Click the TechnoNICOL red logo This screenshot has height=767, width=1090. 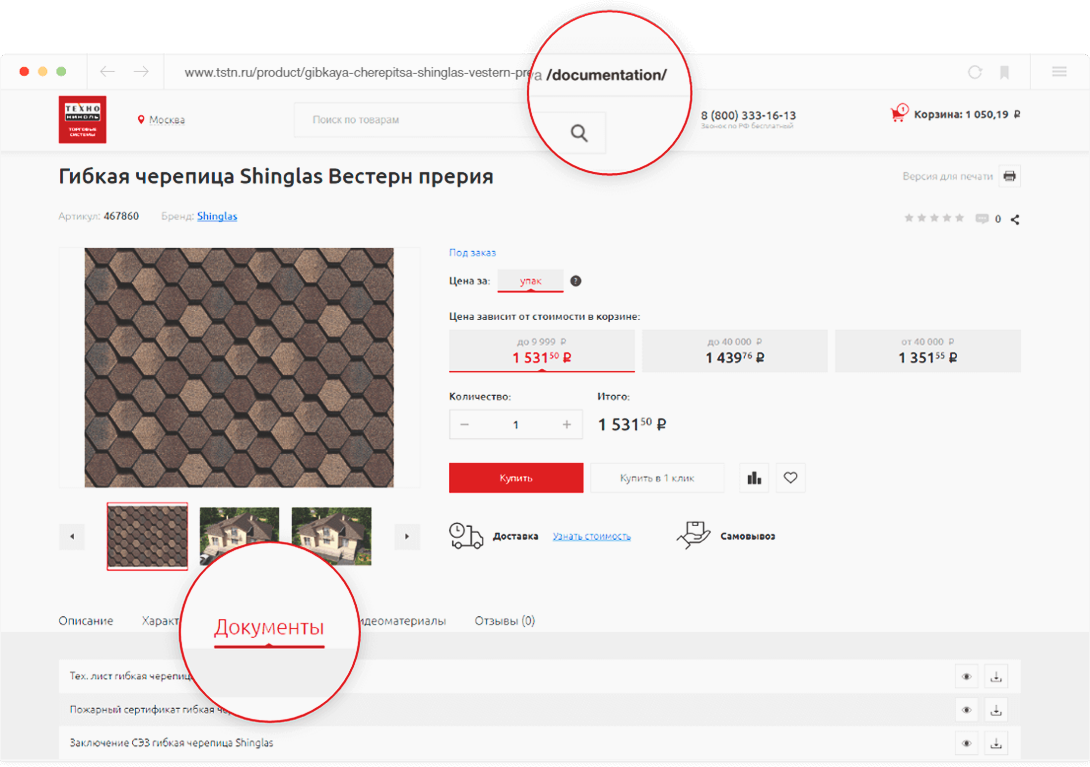pos(82,120)
